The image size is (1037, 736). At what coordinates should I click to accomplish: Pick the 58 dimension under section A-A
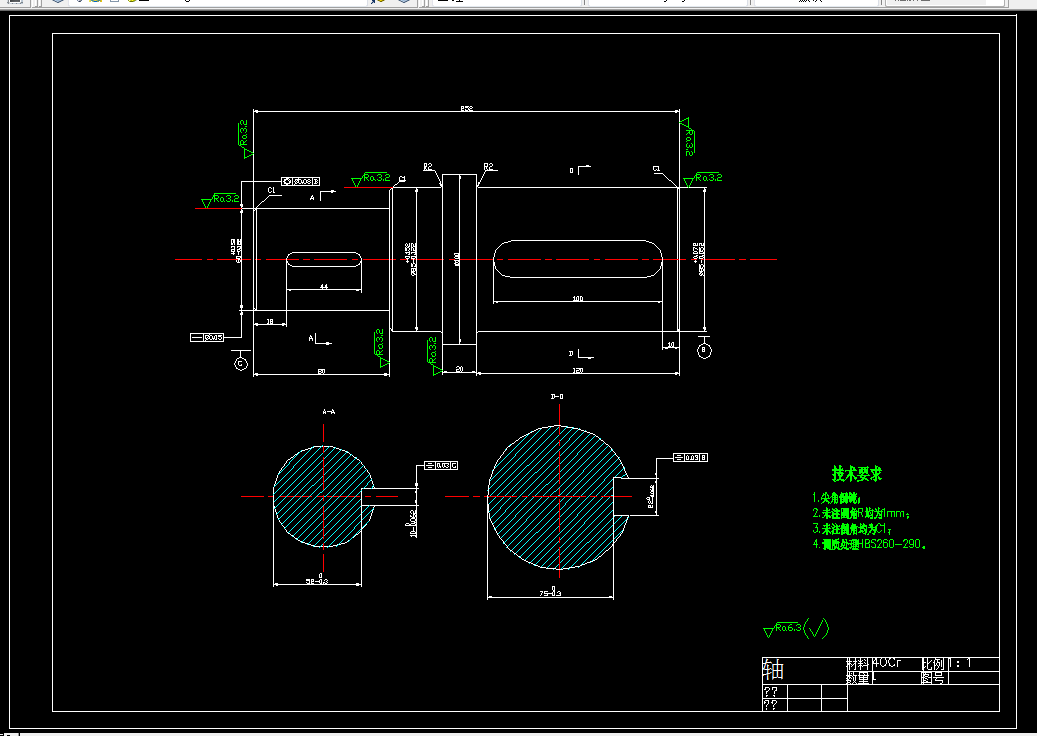pyautogui.click(x=317, y=579)
